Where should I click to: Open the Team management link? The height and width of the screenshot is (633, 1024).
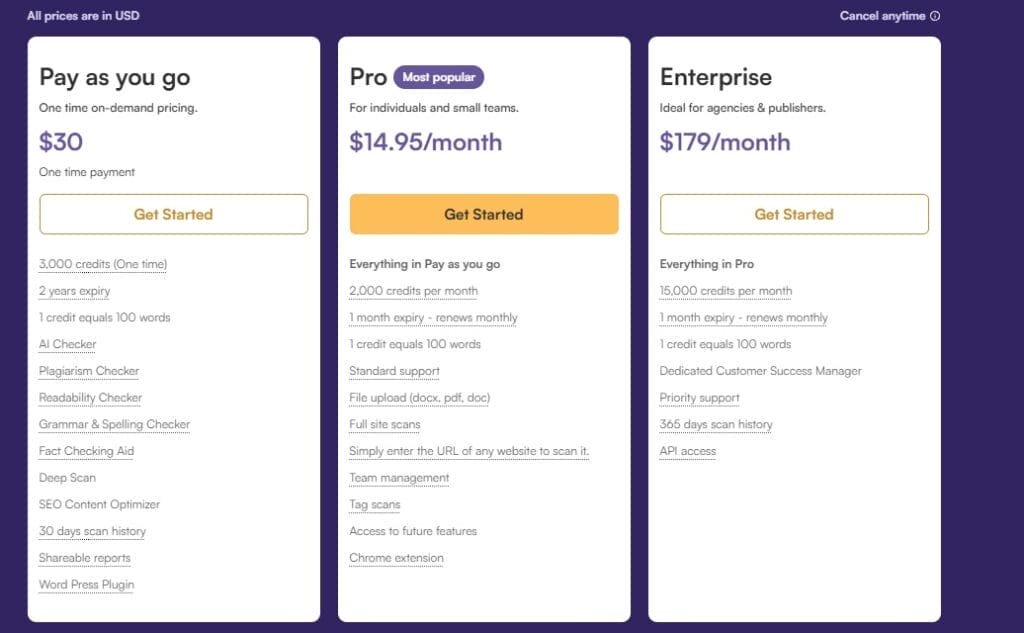(x=399, y=478)
